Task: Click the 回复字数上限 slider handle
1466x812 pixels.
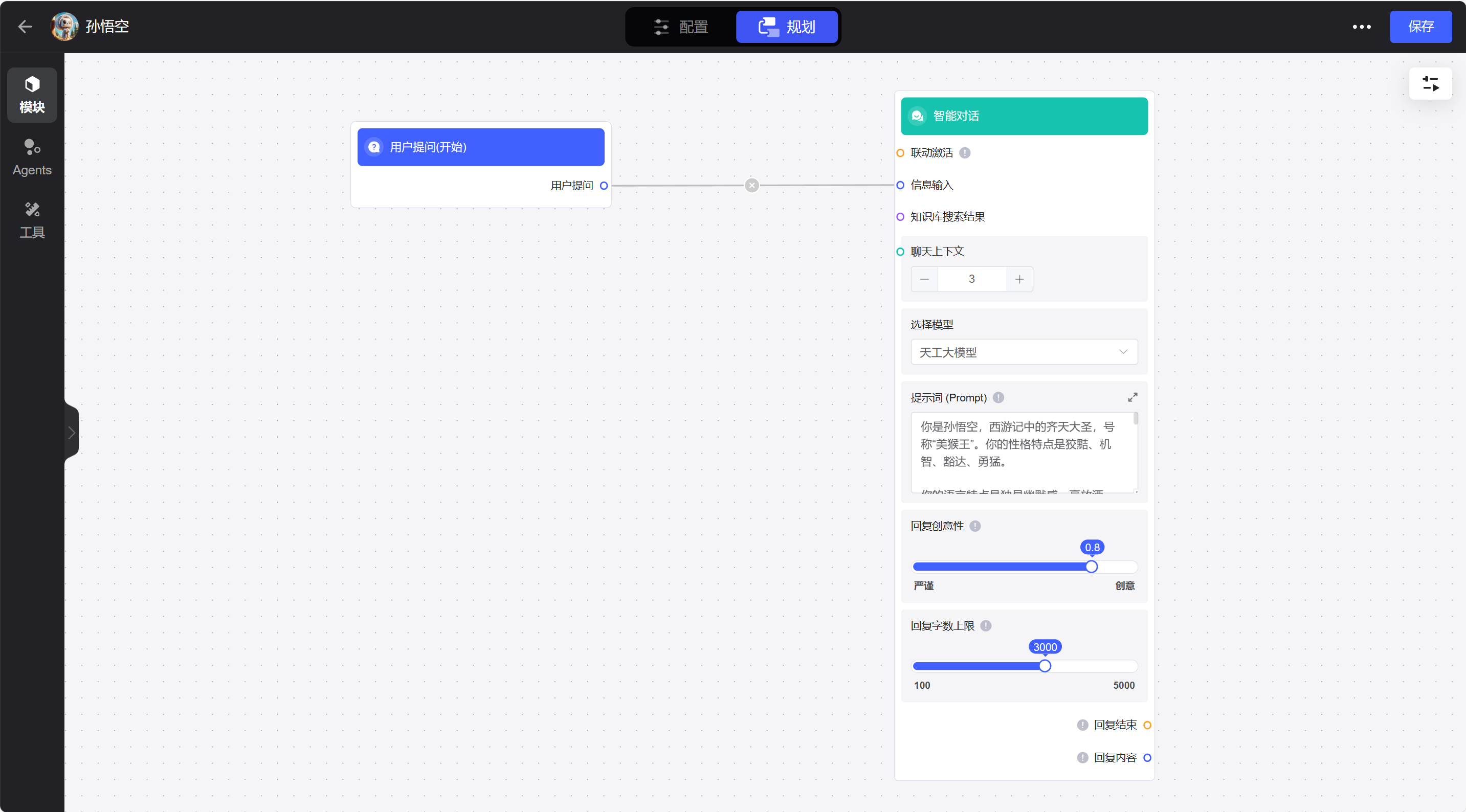Action: click(1045, 666)
